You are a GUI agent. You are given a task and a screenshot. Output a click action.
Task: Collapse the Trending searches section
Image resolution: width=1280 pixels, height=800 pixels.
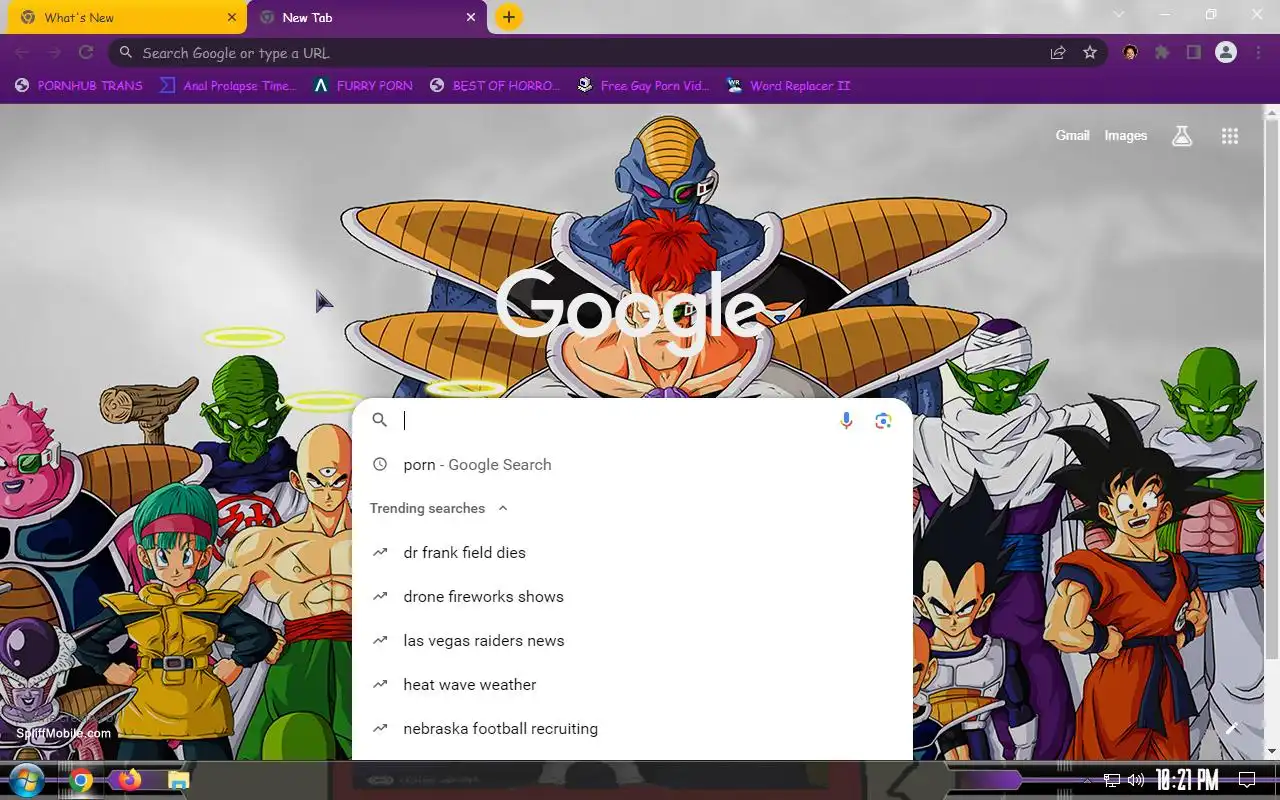[503, 508]
